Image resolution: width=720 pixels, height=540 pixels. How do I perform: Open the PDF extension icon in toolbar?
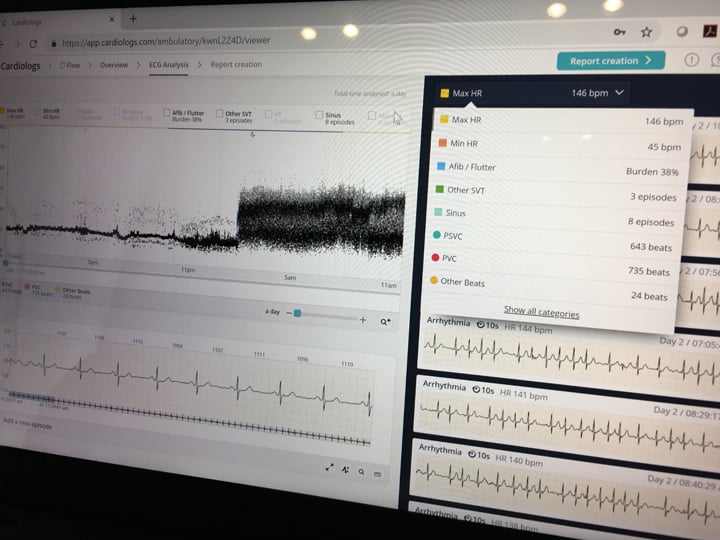coord(709,31)
